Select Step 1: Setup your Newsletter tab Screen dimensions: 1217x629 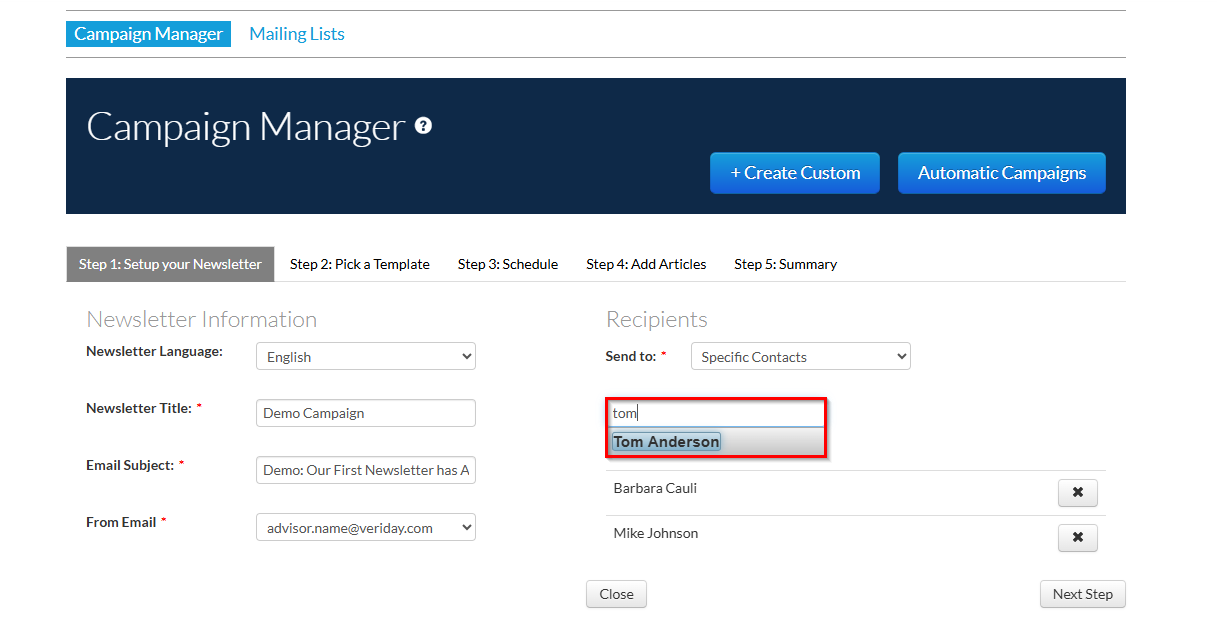[170, 264]
